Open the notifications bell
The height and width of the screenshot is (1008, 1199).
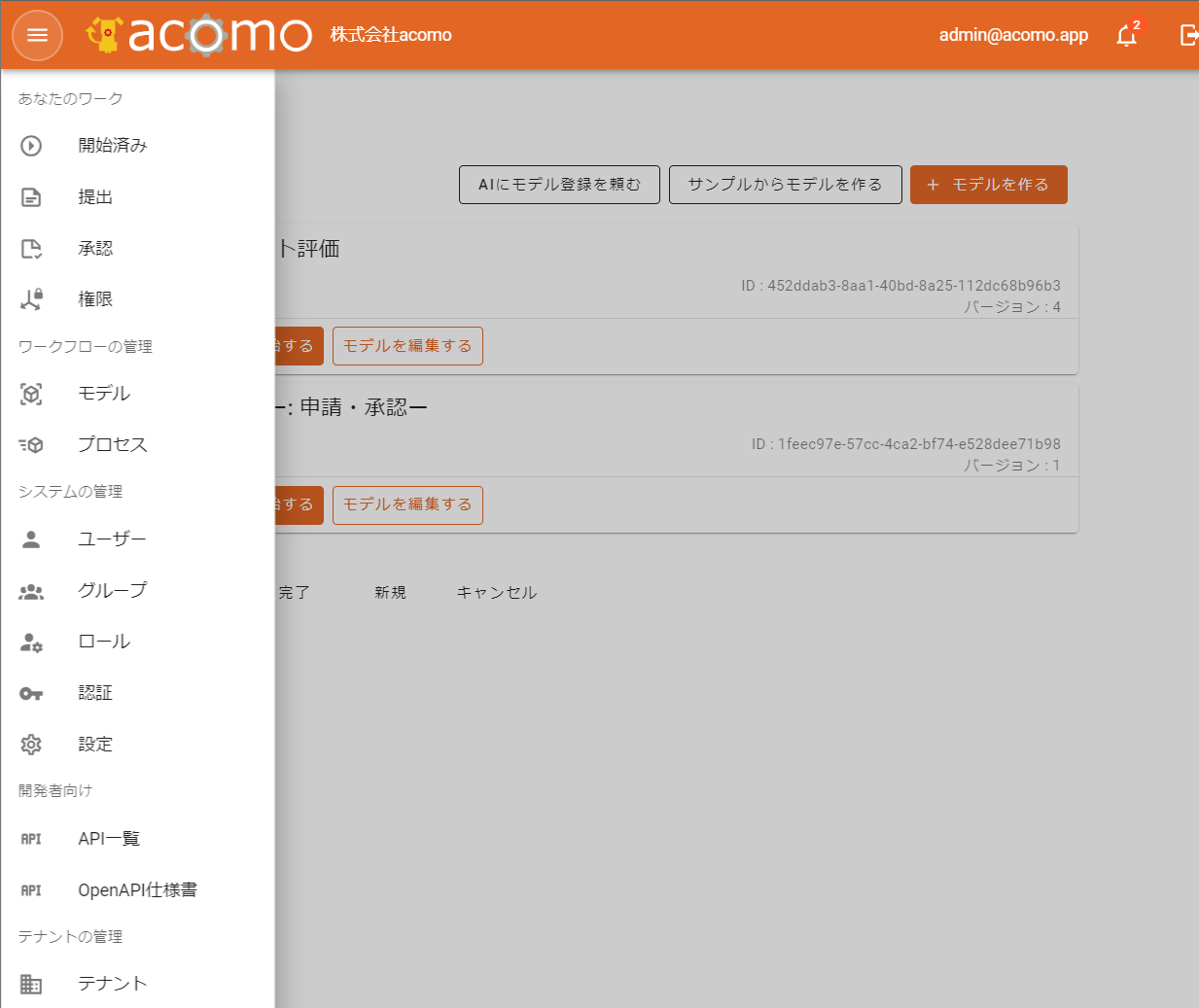coord(1126,36)
